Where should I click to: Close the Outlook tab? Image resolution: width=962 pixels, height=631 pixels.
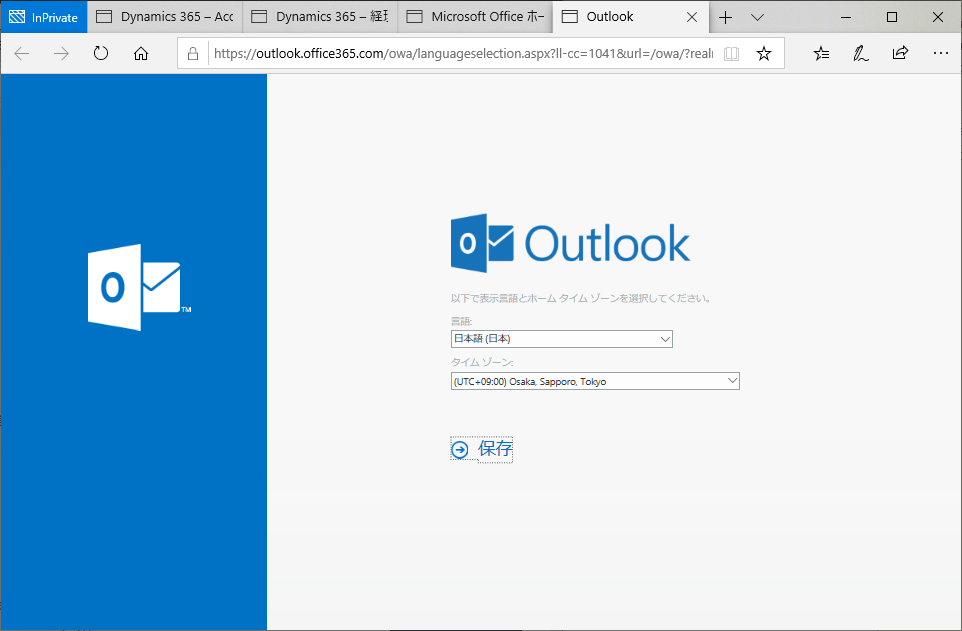click(x=692, y=17)
